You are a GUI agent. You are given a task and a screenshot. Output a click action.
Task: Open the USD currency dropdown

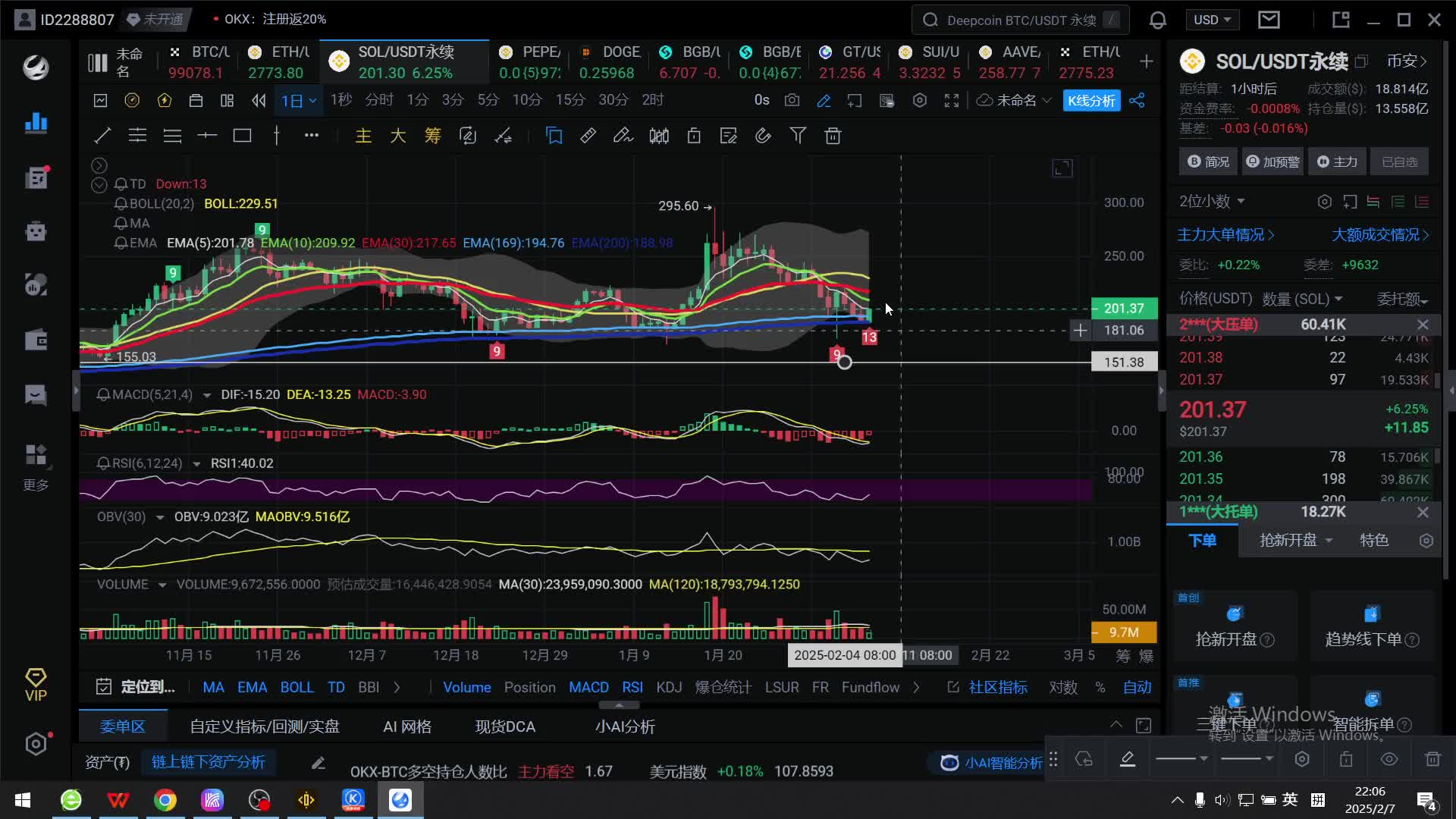tap(1211, 20)
